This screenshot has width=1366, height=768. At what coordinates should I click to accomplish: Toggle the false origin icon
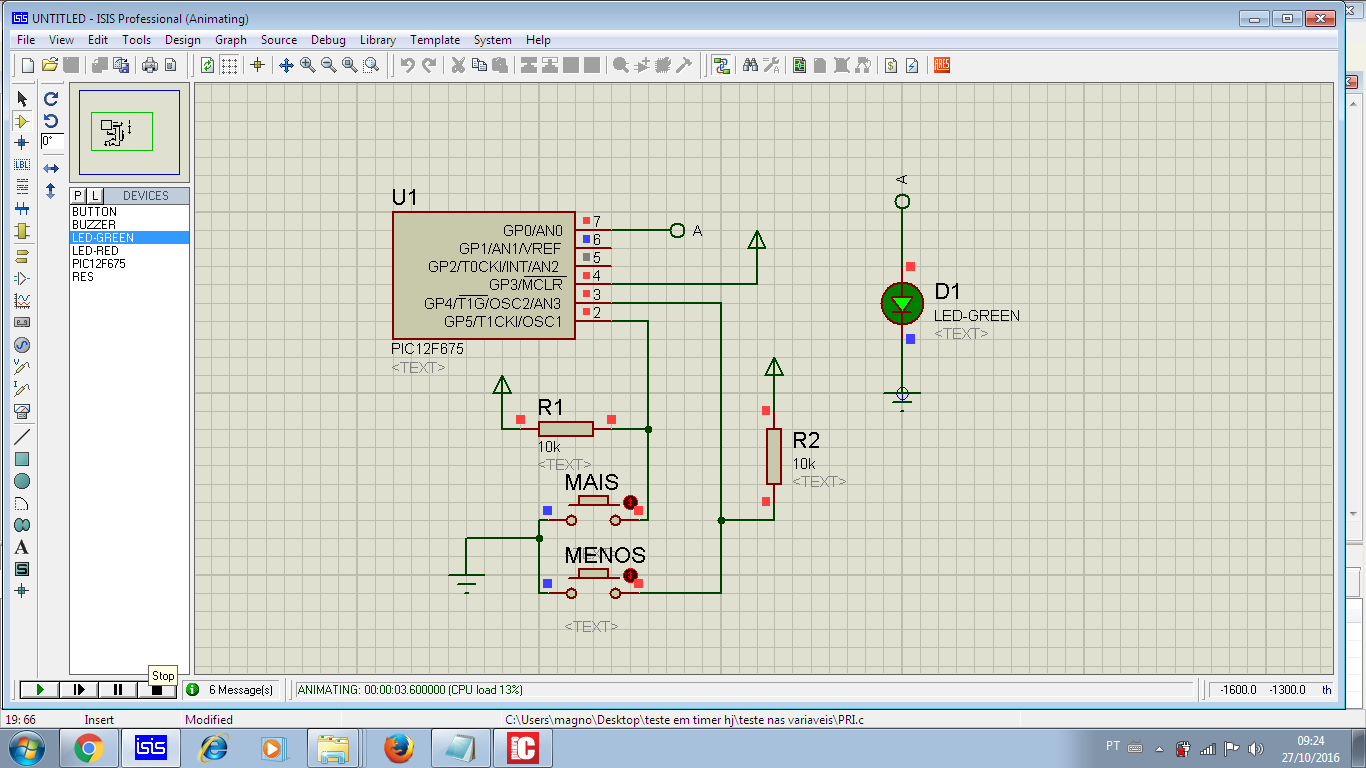coord(257,65)
